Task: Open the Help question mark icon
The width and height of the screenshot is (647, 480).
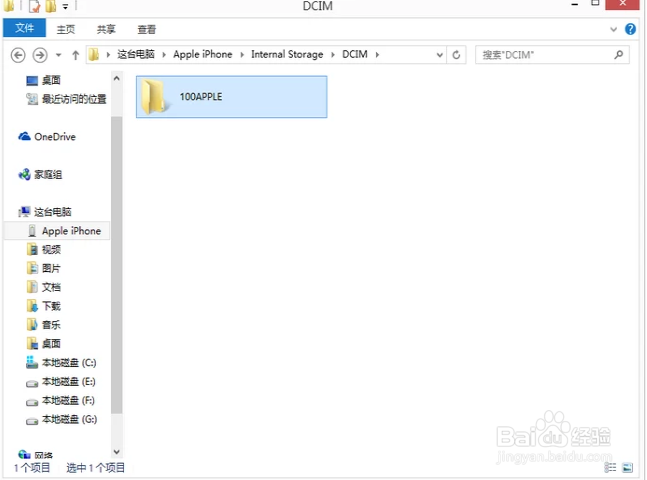Action: (630, 29)
